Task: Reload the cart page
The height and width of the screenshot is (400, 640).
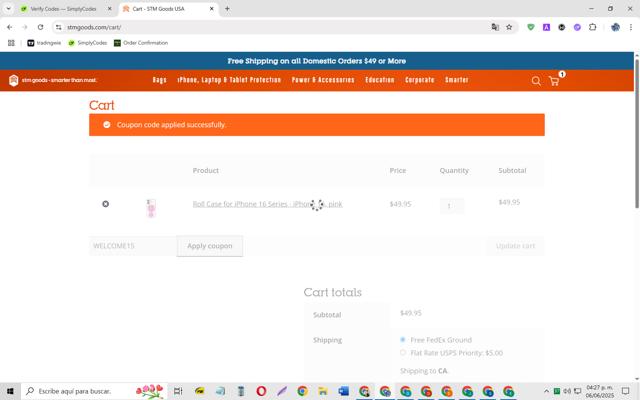Action: click(x=40, y=27)
